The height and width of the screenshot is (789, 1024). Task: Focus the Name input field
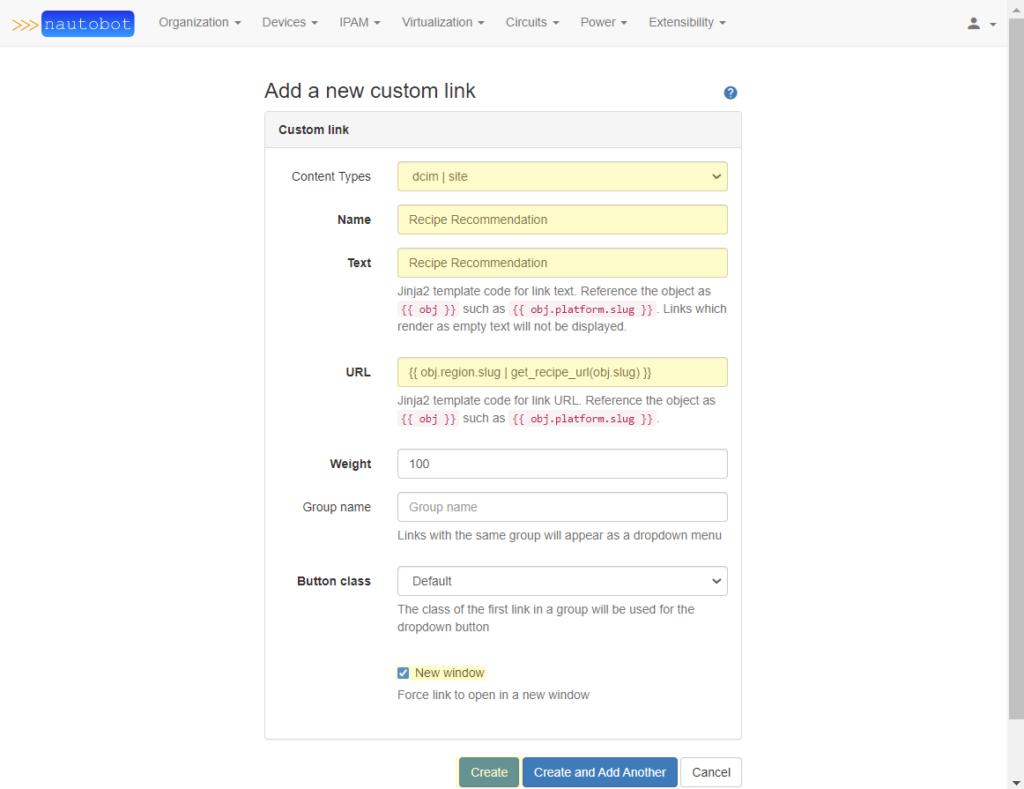pos(562,219)
